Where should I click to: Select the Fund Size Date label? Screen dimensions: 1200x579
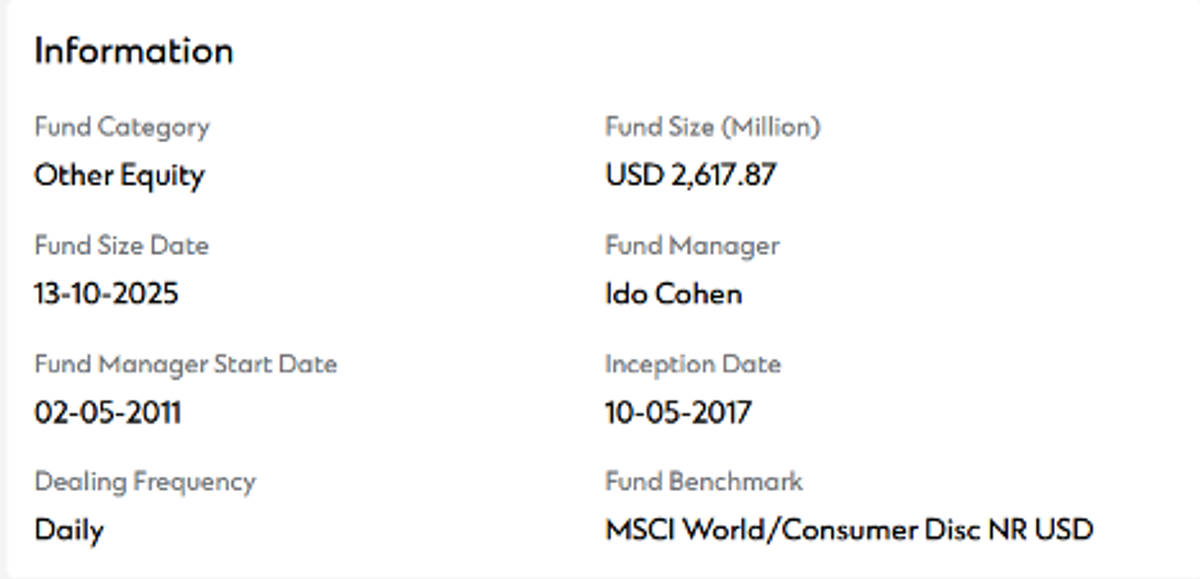click(x=121, y=246)
